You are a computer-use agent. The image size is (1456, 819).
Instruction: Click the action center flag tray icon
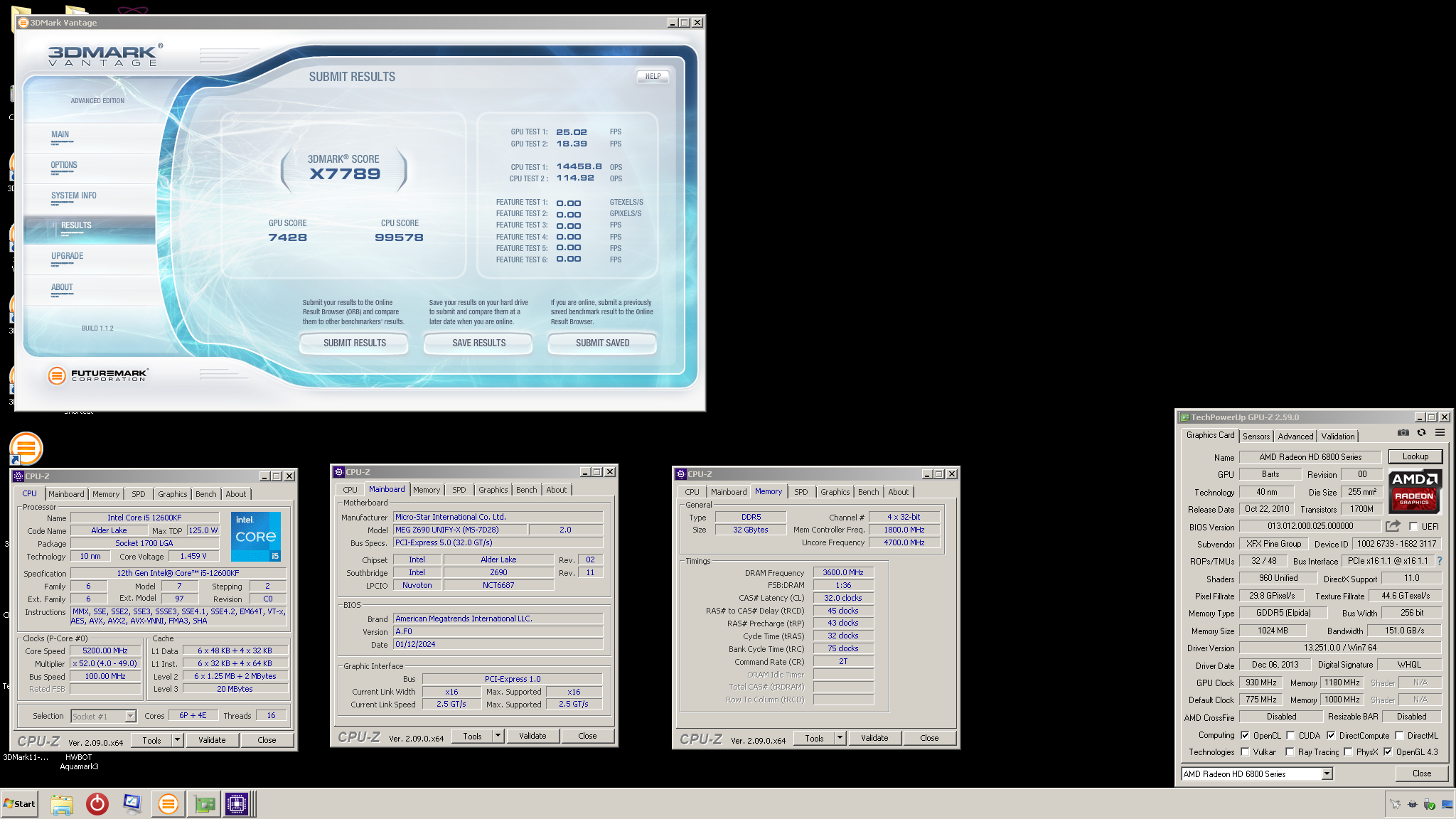click(x=1395, y=804)
